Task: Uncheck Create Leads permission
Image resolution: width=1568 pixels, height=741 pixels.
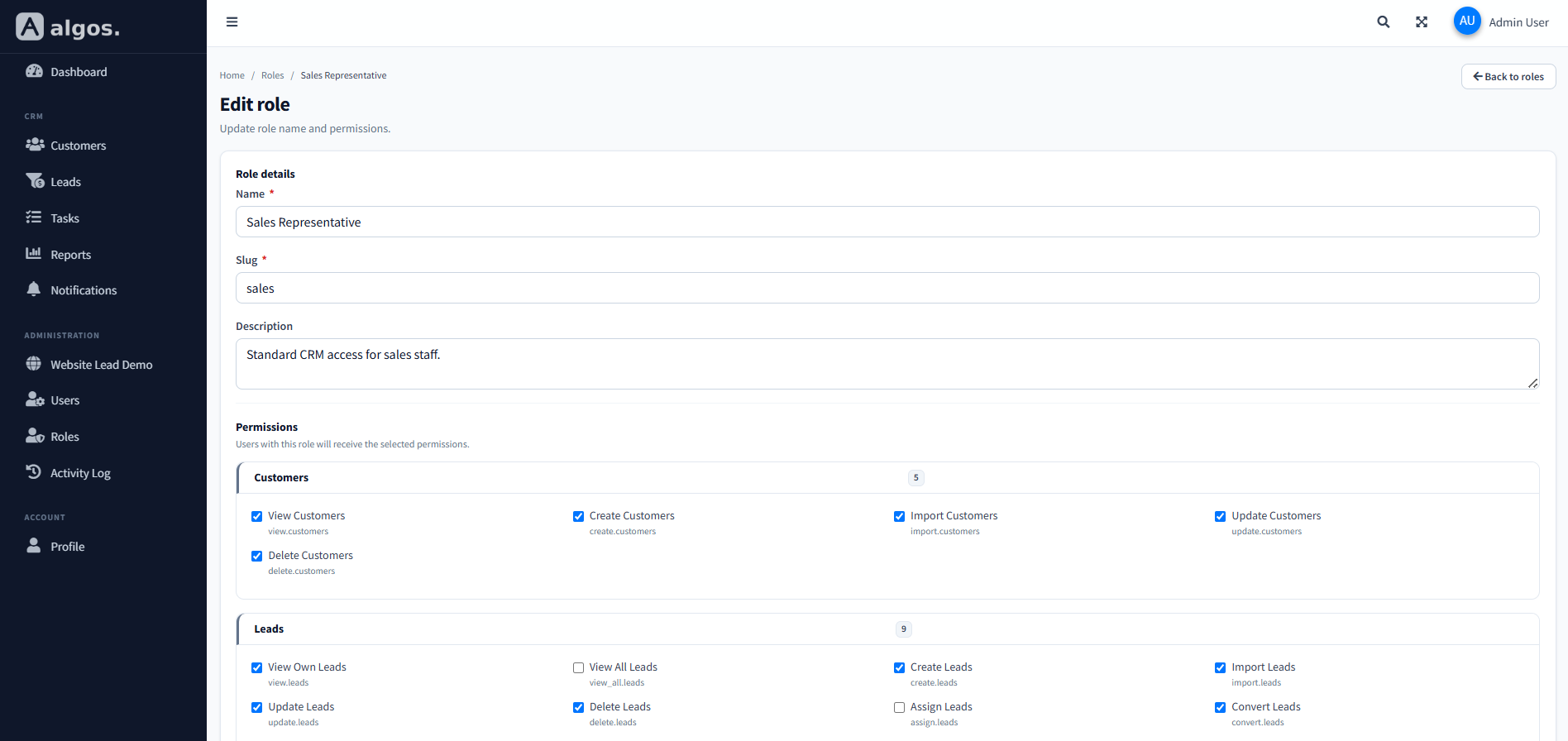Action: [899, 667]
